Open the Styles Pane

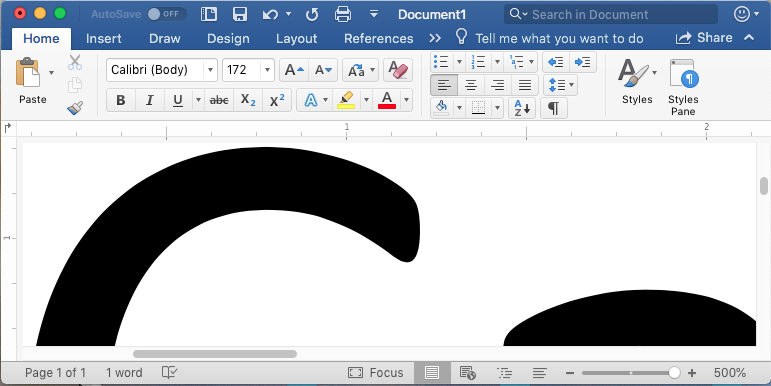point(683,87)
